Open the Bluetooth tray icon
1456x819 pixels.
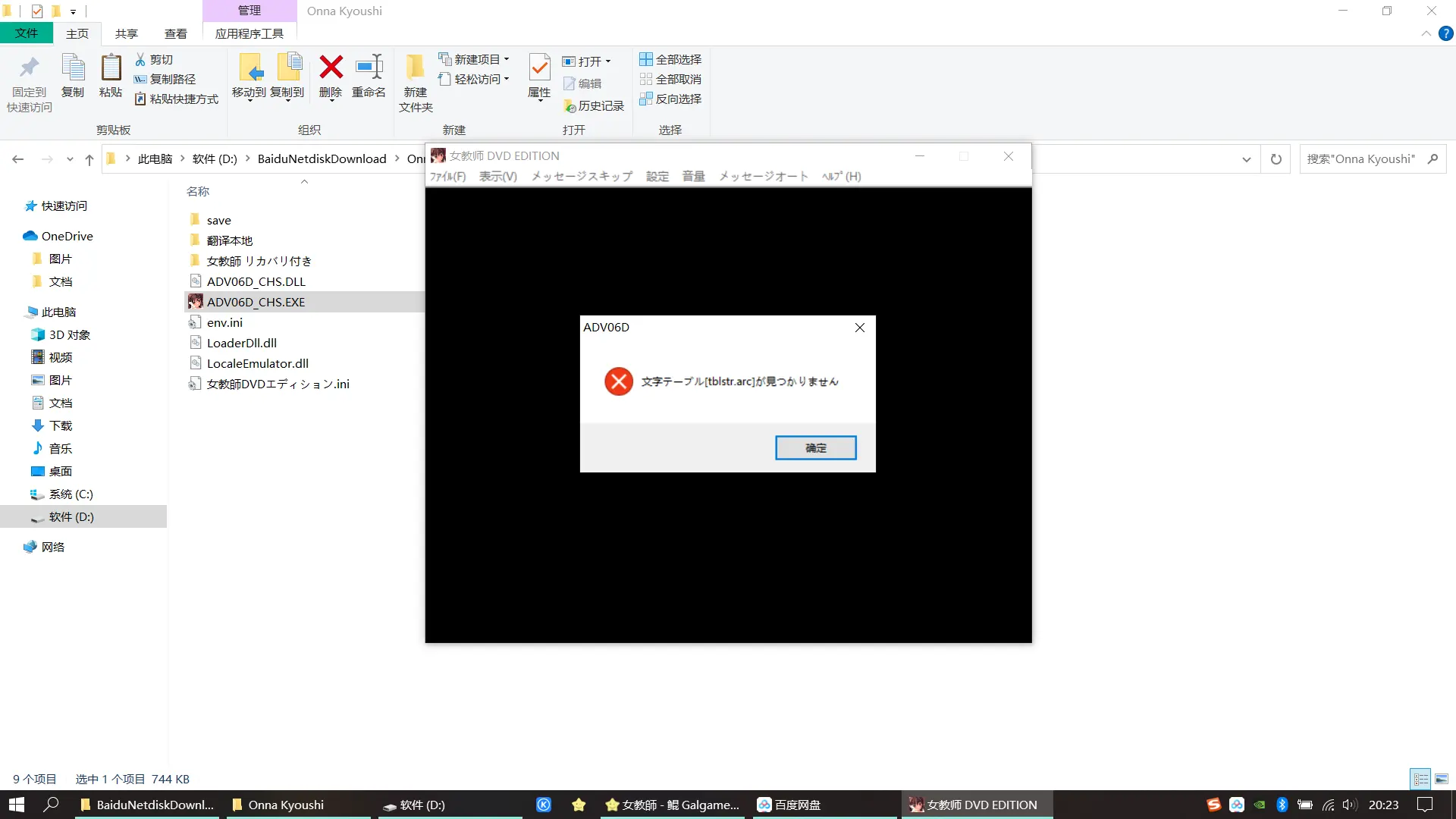pyautogui.click(x=1282, y=805)
